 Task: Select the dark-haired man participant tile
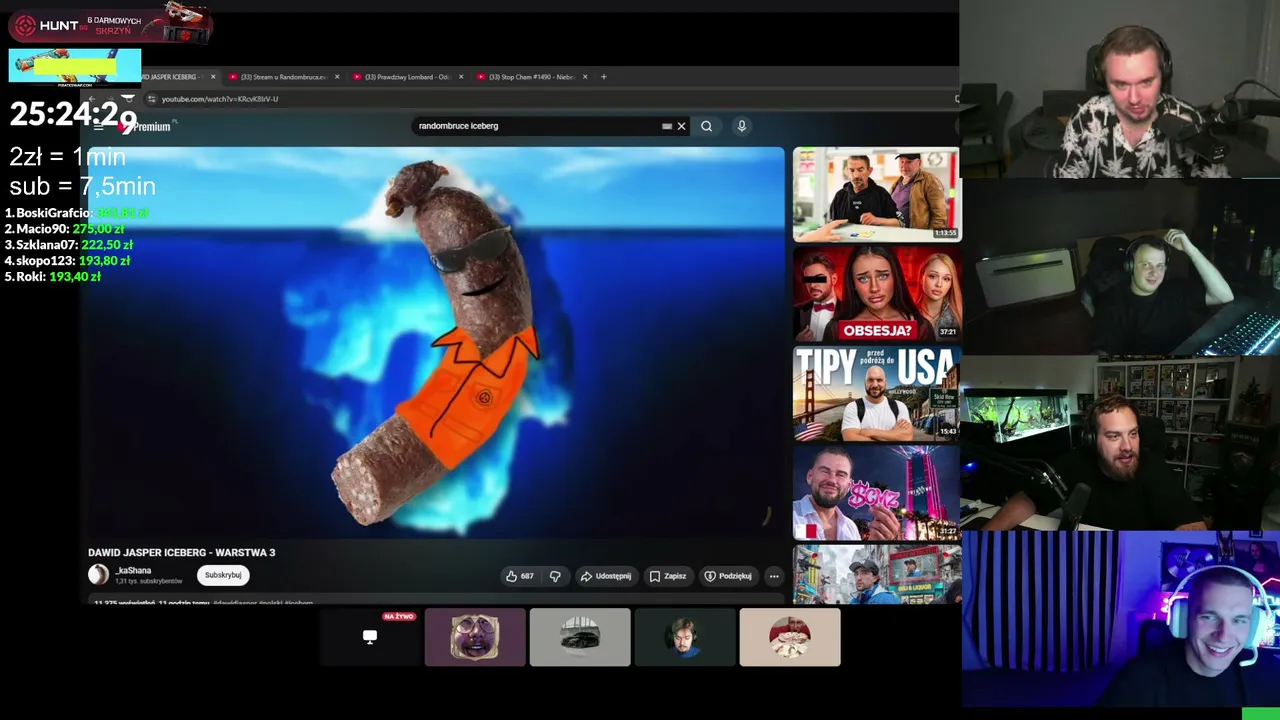click(685, 637)
